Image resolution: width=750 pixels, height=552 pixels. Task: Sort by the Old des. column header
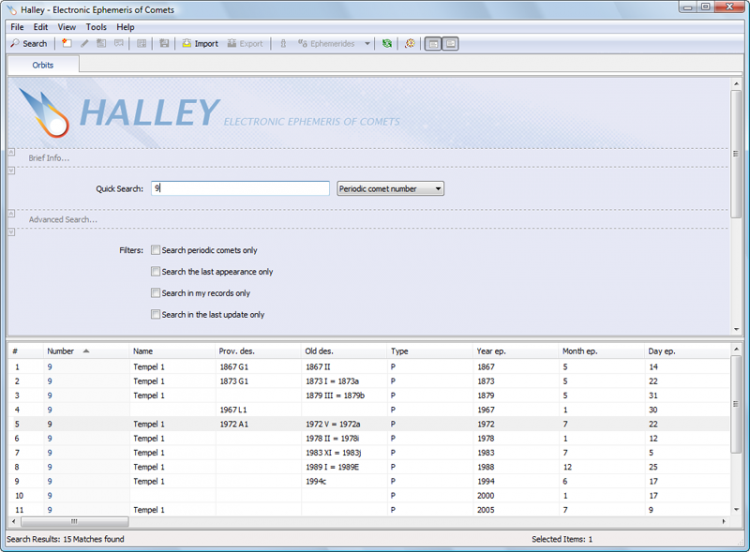click(344, 351)
